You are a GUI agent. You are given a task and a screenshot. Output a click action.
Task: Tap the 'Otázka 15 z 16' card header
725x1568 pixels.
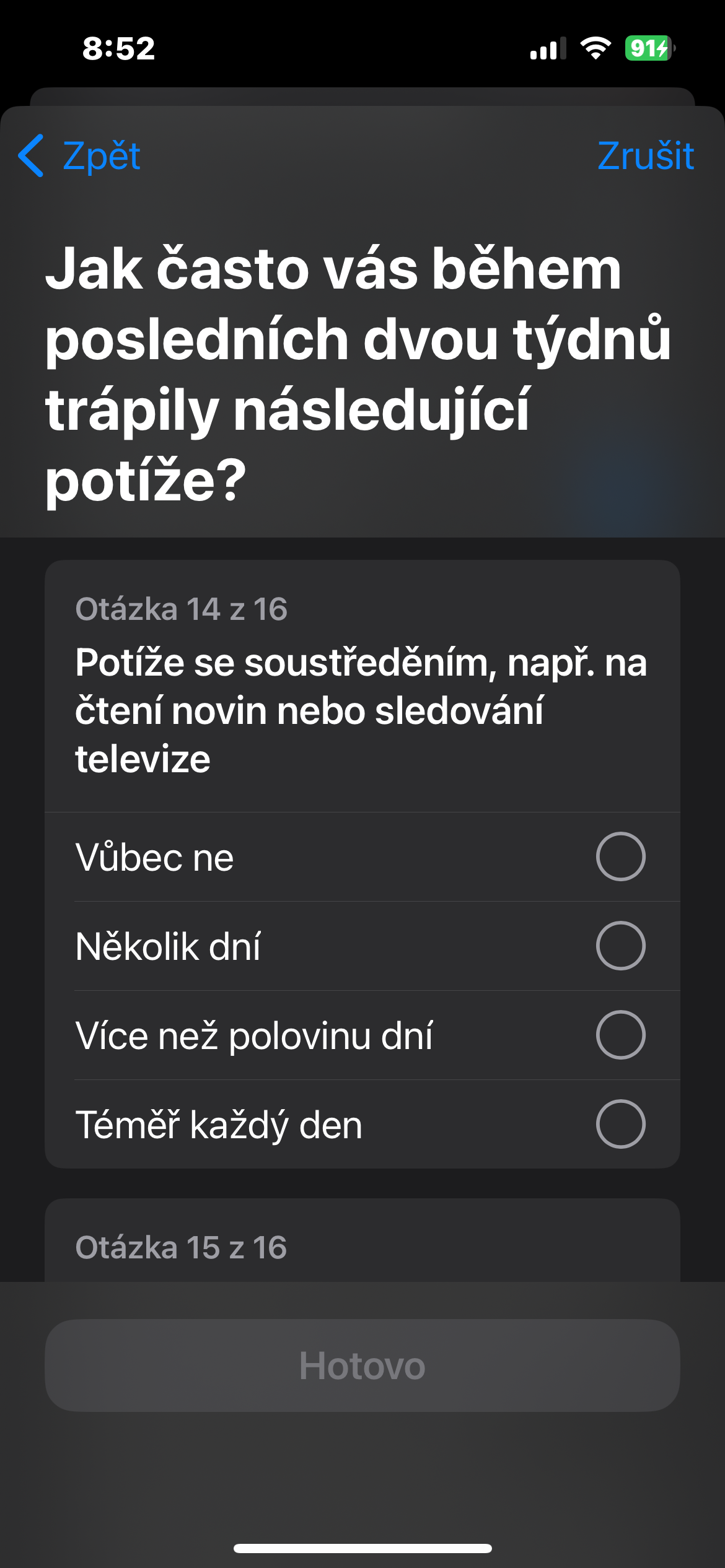point(181,1247)
